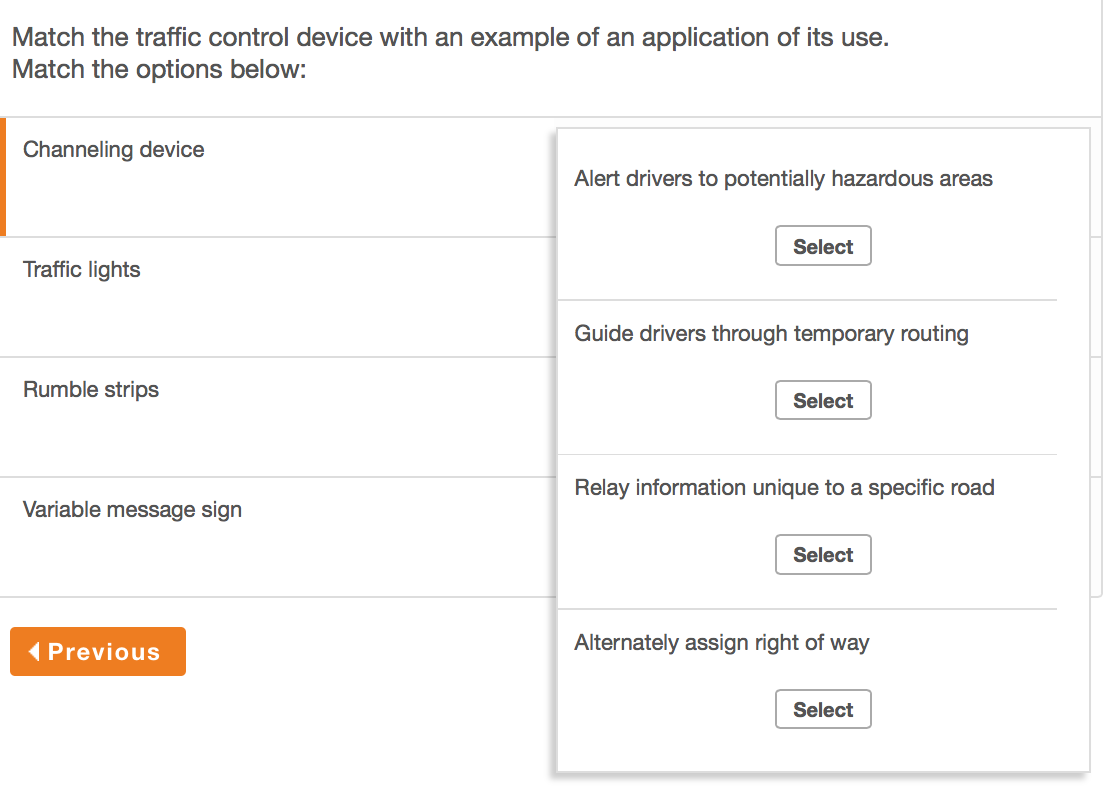Click Select under Relay information unique to road
Image resolution: width=1116 pixels, height=788 pixels.
(x=823, y=554)
